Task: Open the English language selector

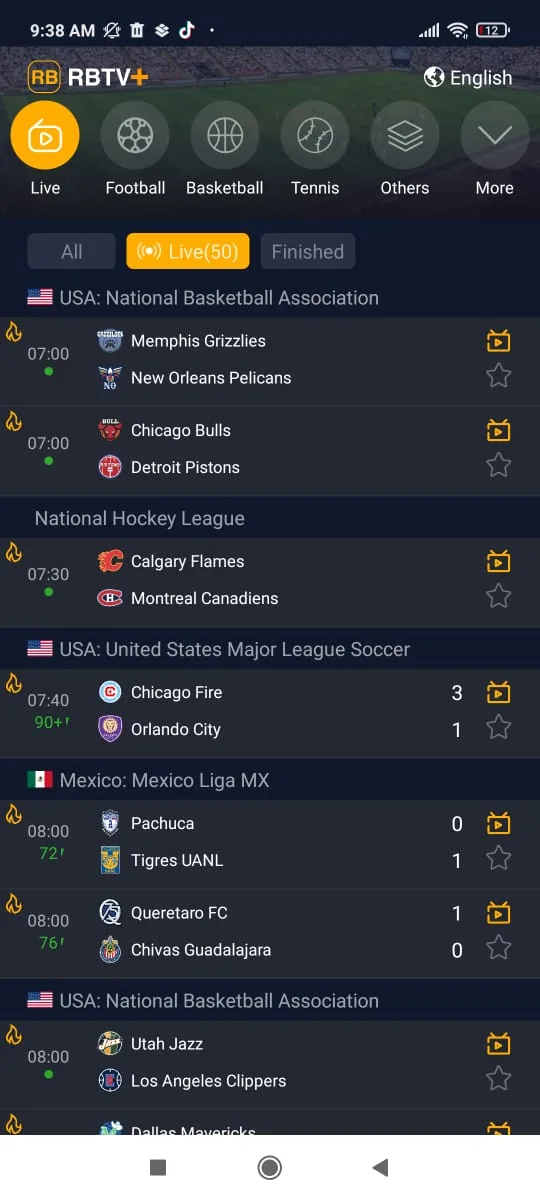Action: click(468, 78)
